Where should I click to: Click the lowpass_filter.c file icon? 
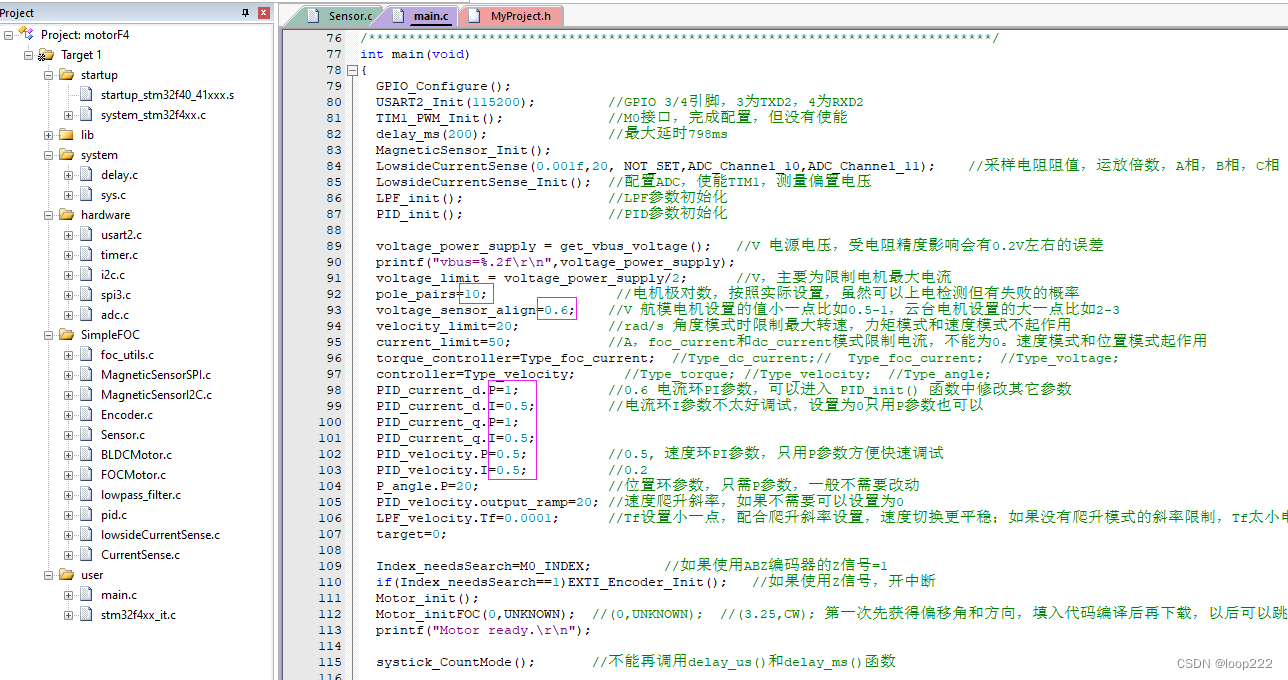coord(87,495)
